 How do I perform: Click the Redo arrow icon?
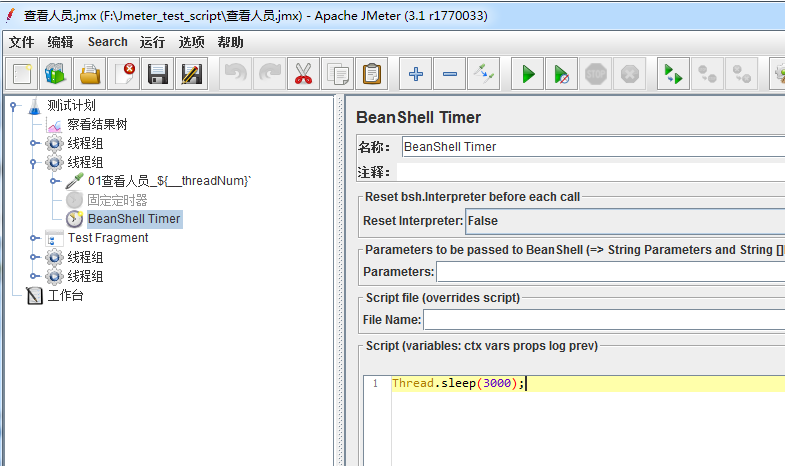(x=270, y=74)
